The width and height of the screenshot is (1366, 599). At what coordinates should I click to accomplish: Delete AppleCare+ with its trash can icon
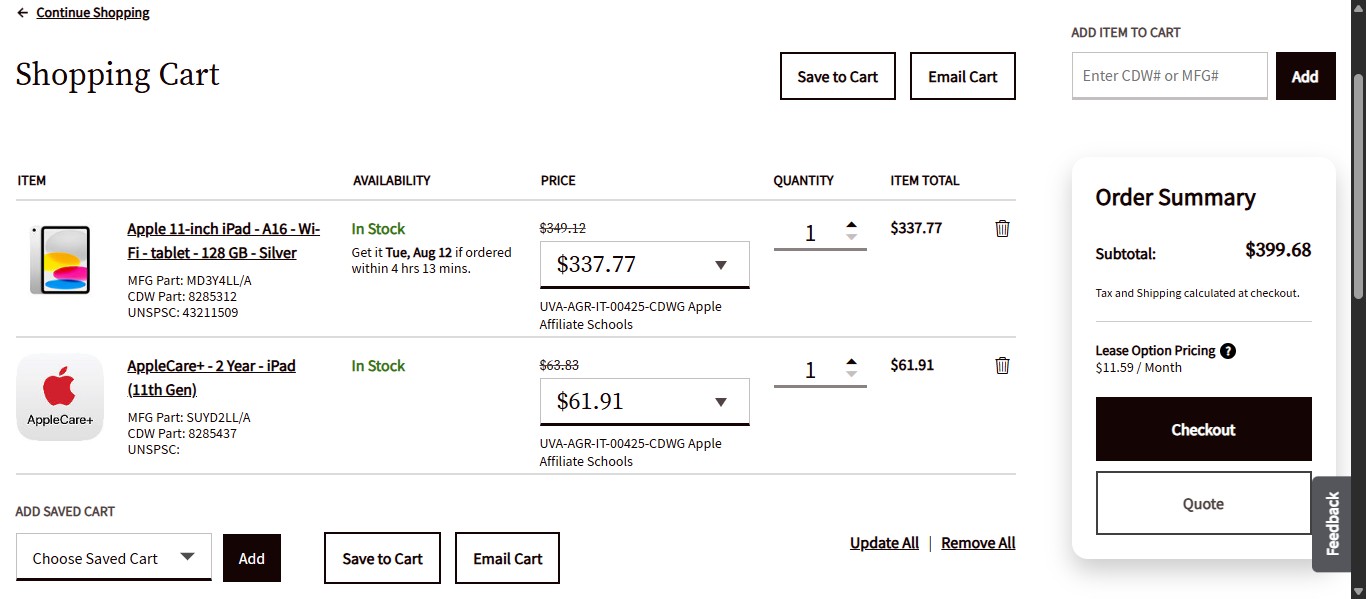[x=1002, y=365]
